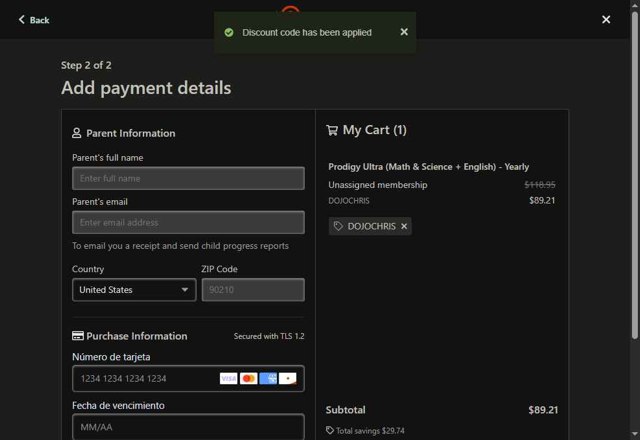Click the Secured with TLS 1.2 text
The image size is (640, 440).
269,336
